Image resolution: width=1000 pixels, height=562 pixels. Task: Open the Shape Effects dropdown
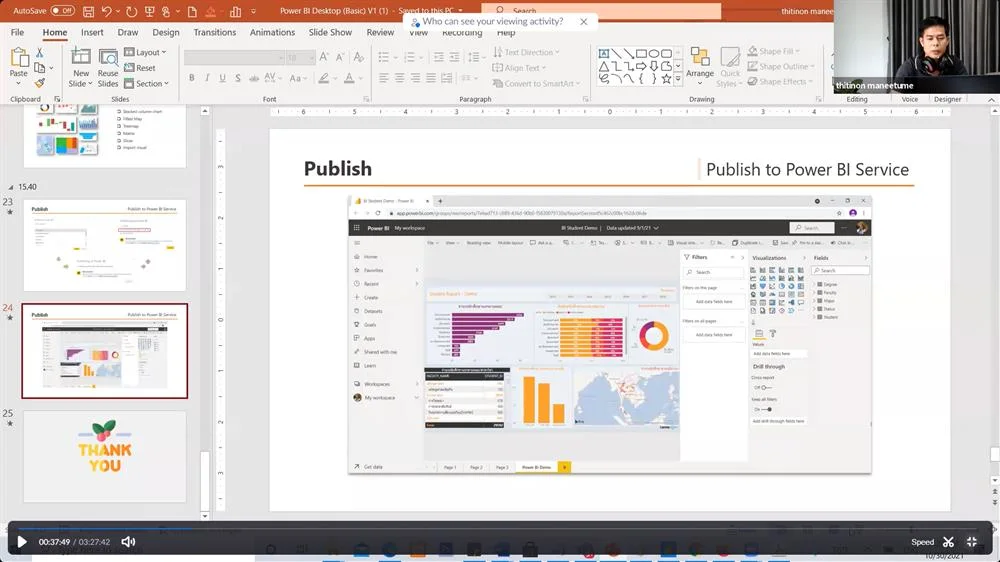tap(780, 82)
